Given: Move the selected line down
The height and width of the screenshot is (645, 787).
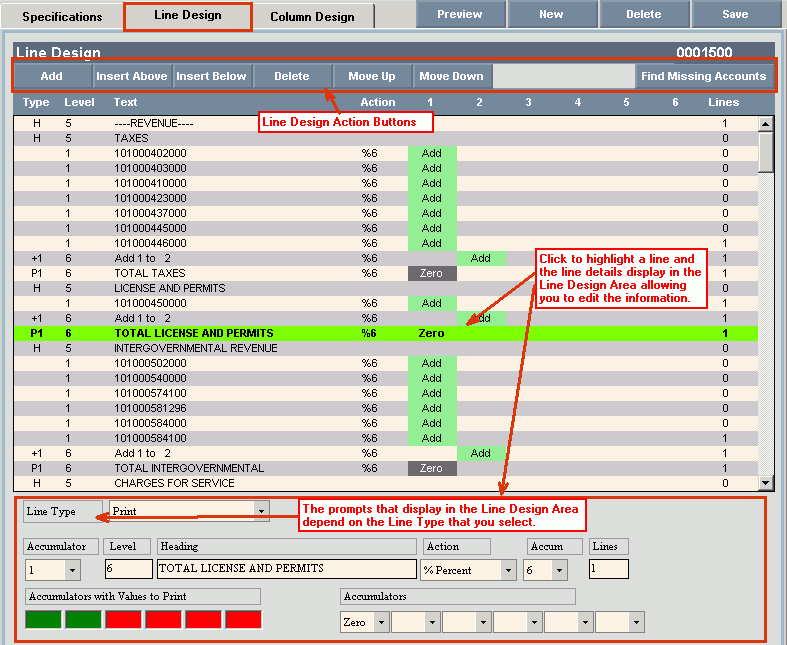Looking at the screenshot, I should (451, 76).
